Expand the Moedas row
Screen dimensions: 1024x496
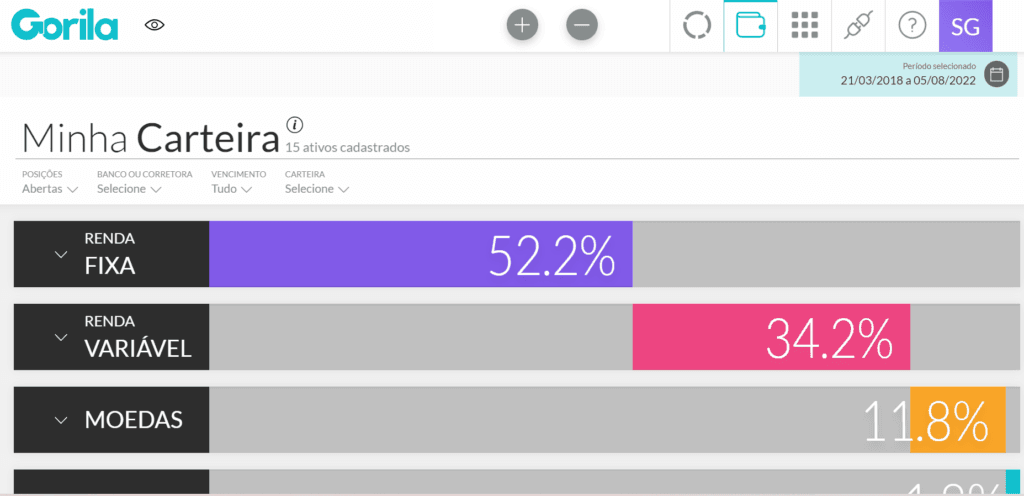tap(111, 420)
